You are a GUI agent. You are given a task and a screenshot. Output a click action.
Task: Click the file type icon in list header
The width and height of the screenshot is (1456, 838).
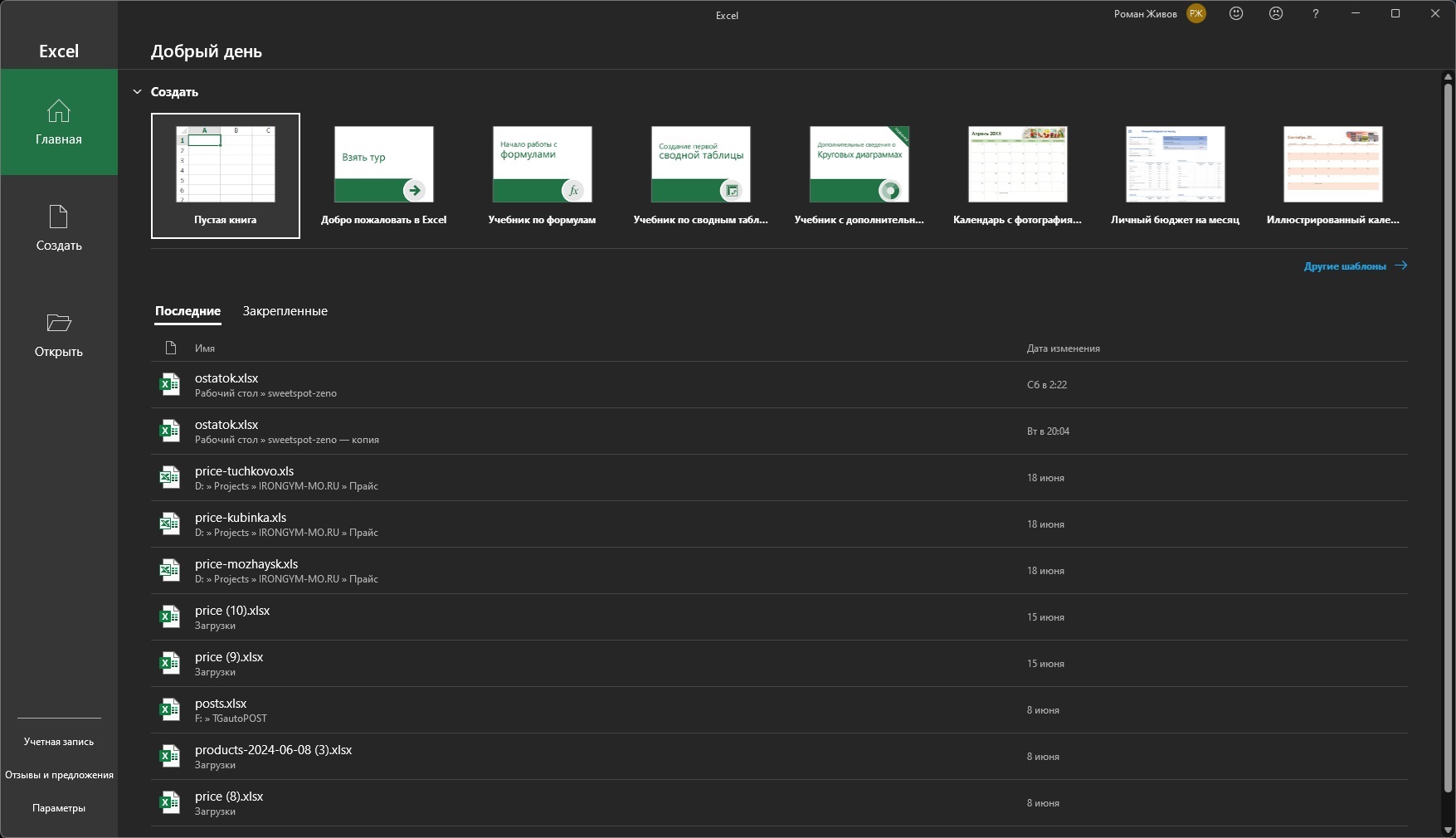(171, 348)
